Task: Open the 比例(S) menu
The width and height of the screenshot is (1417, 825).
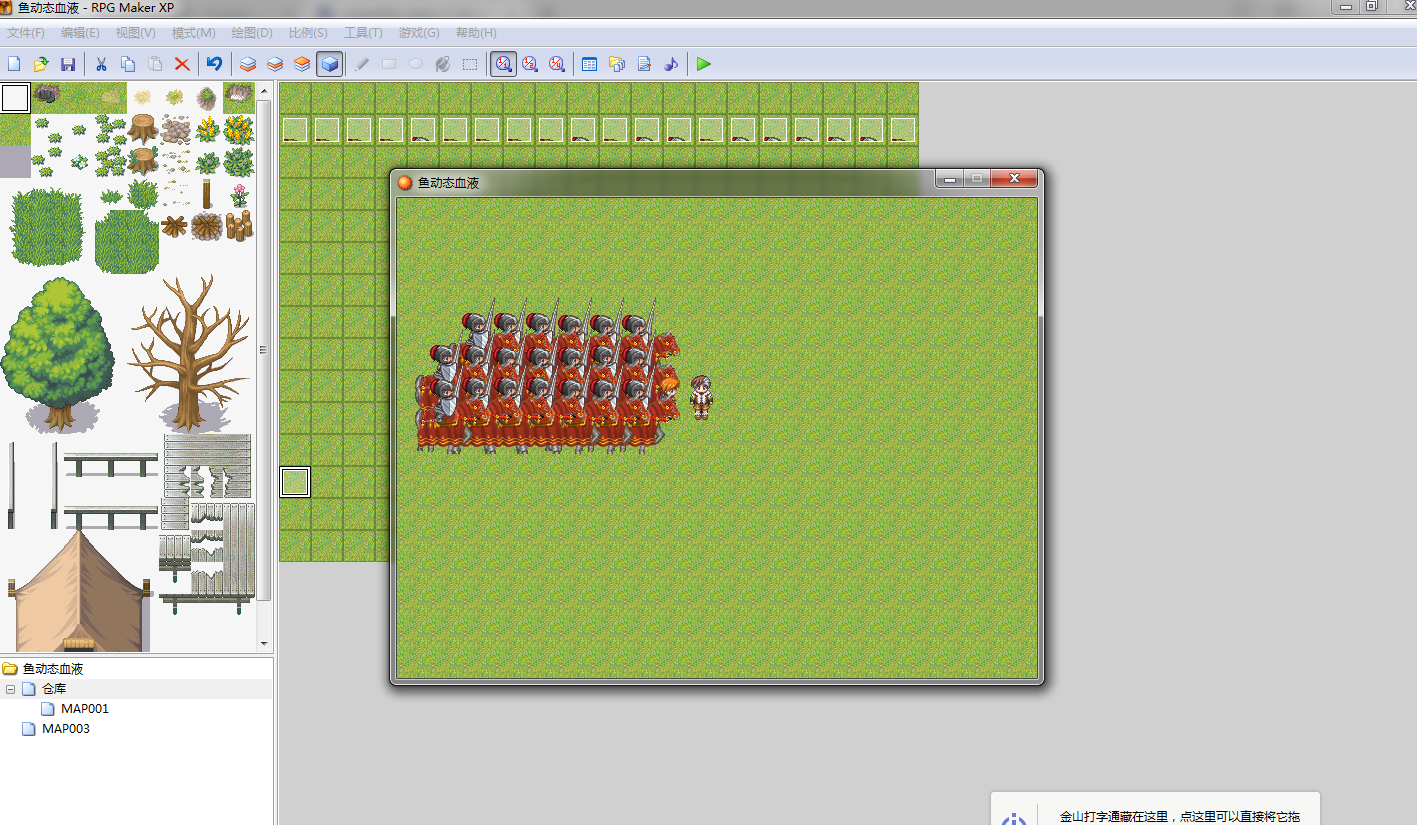Action: [308, 33]
